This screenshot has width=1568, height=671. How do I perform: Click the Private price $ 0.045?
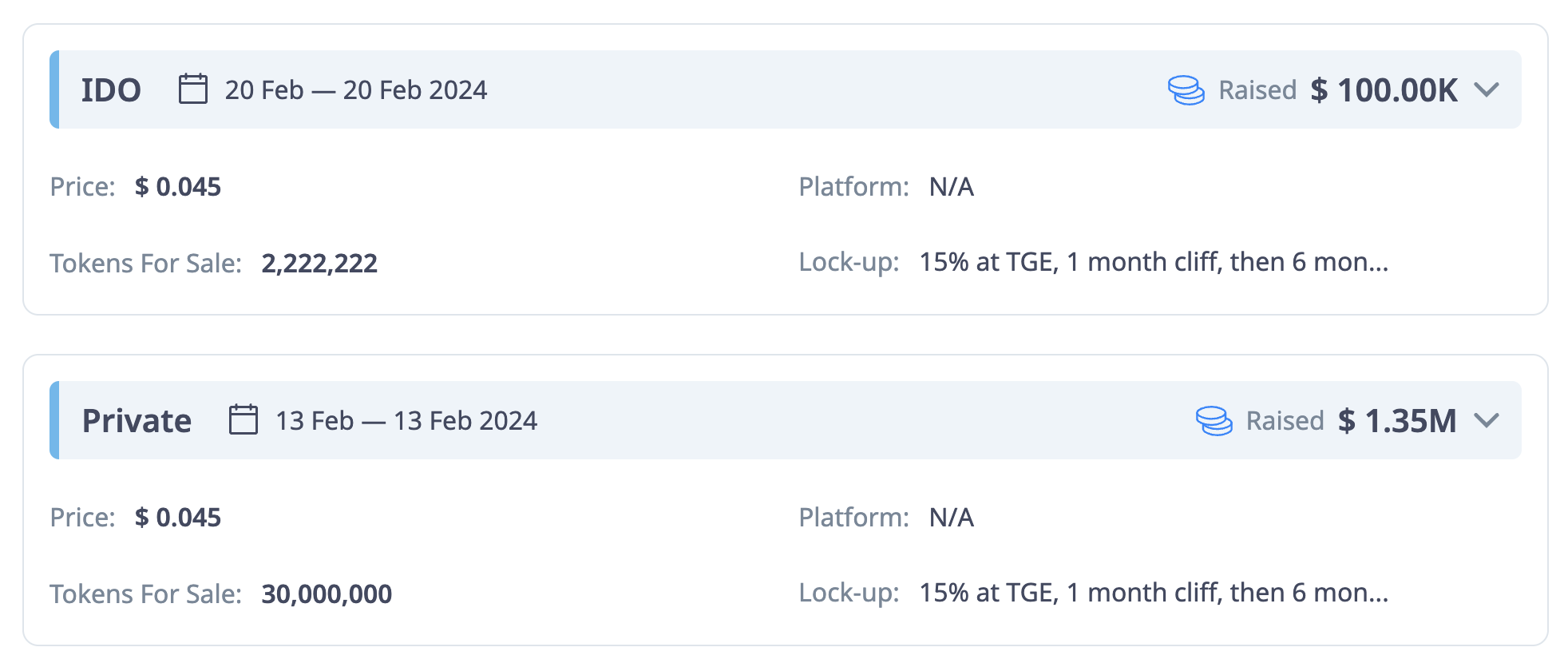(178, 518)
